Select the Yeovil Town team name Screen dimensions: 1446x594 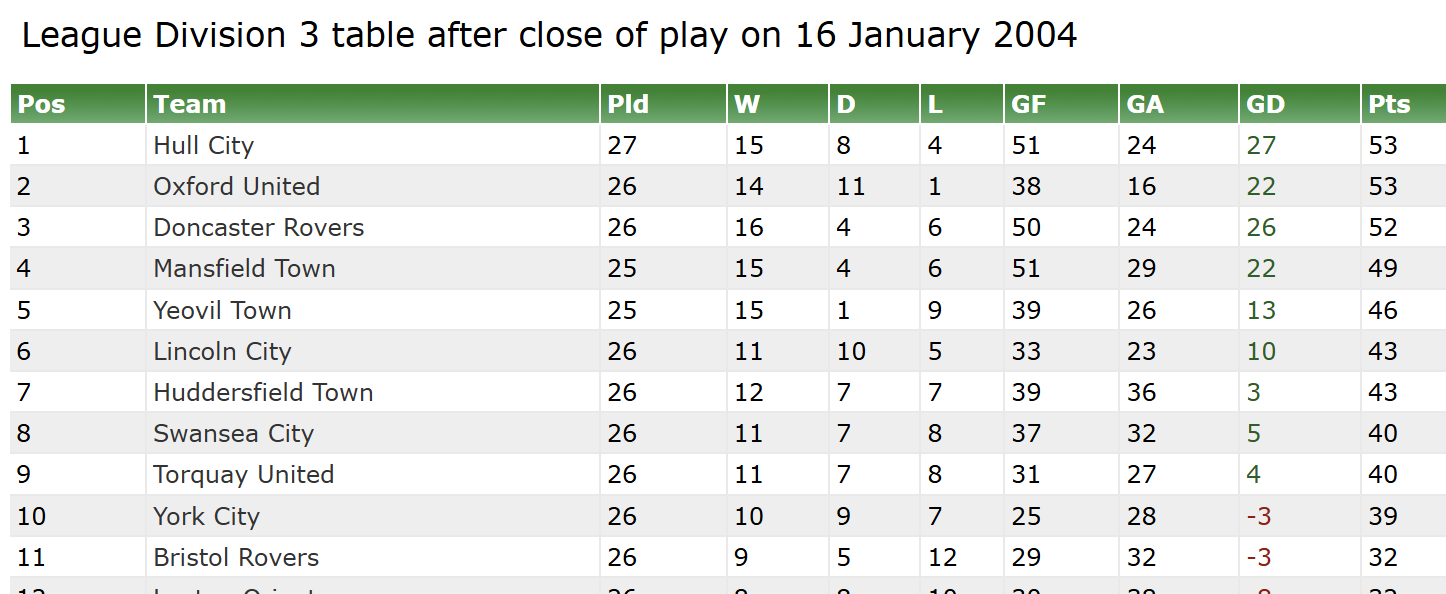pyautogui.click(x=222, y=310)
